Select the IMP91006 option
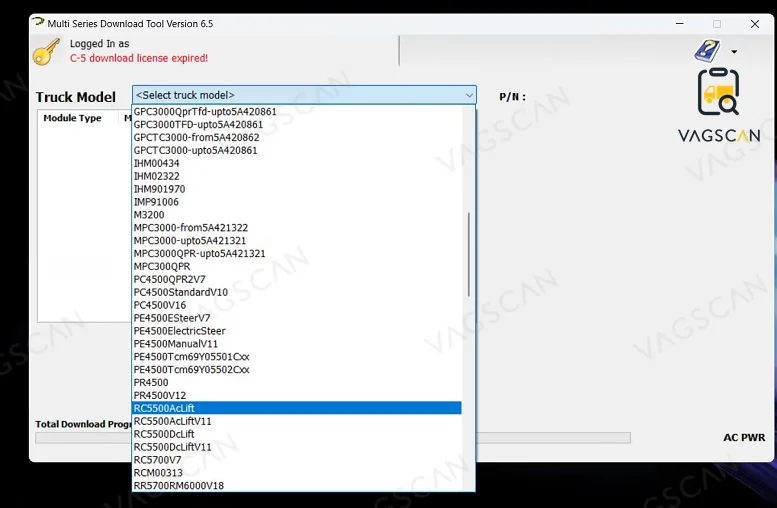 click(x=297, y=202)
